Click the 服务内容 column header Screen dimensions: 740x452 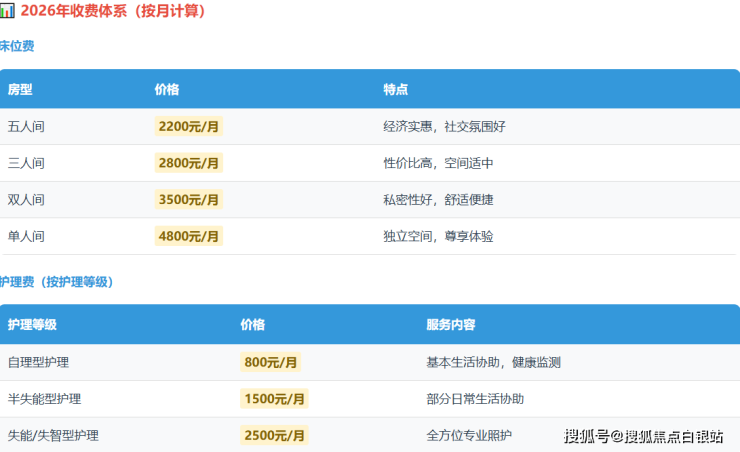[450, 325]
